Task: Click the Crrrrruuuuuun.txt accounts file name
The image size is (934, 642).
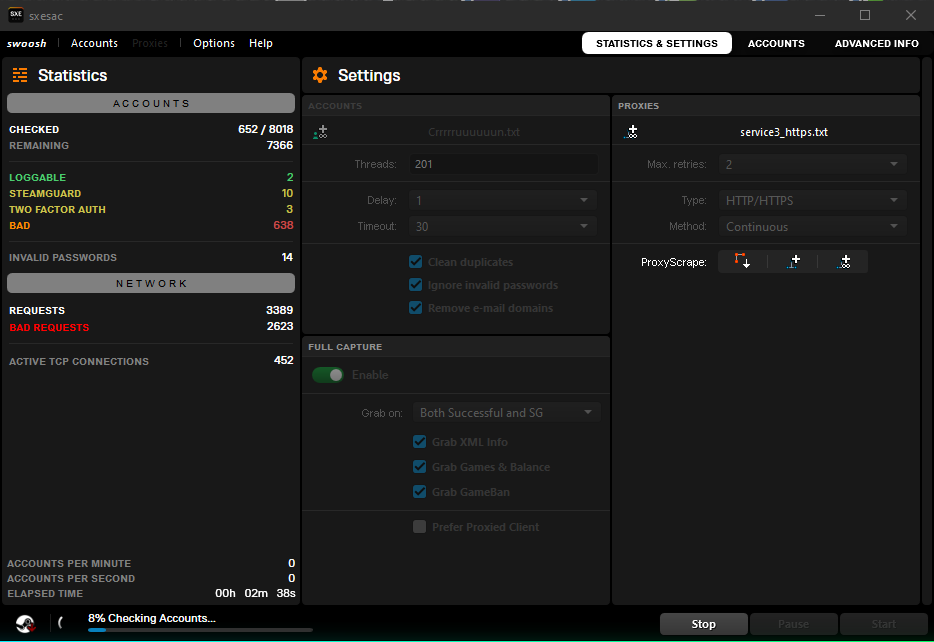Action: point(474,132)
